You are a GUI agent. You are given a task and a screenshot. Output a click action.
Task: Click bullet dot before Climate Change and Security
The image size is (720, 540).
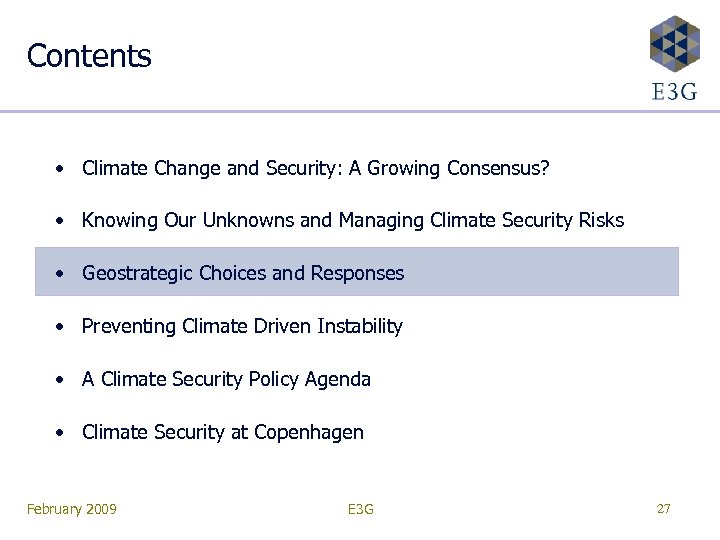62,167
